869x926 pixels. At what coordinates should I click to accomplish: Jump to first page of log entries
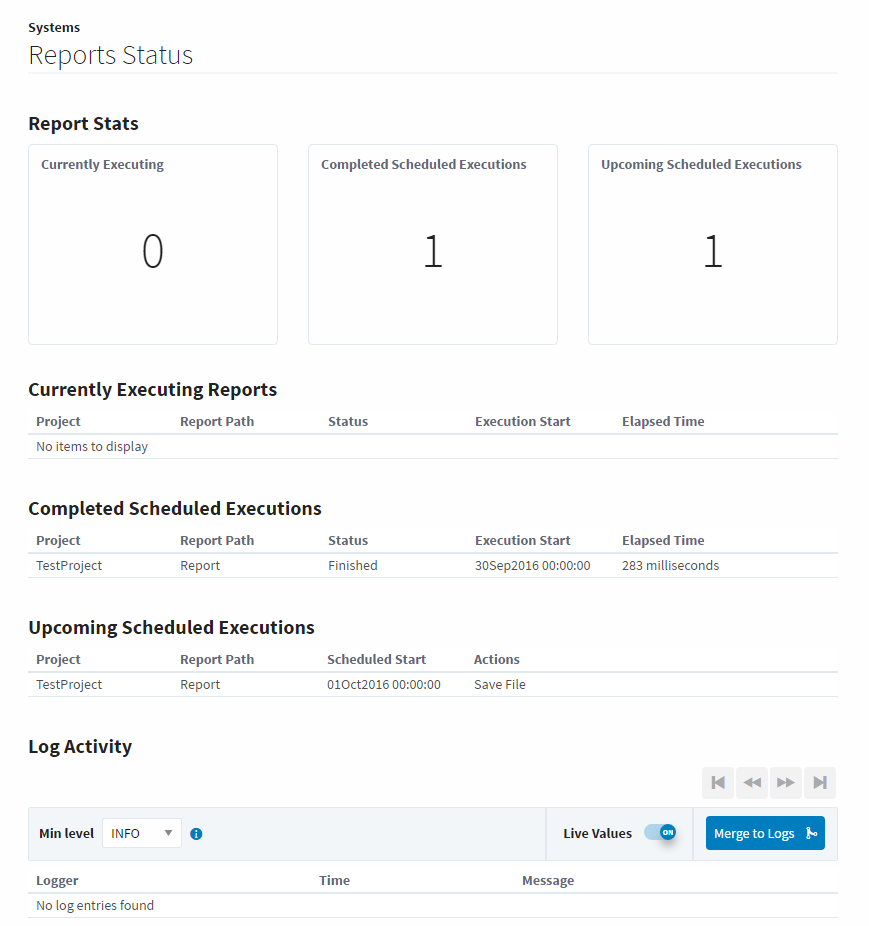pyautogui.click(x=718, y=783)
